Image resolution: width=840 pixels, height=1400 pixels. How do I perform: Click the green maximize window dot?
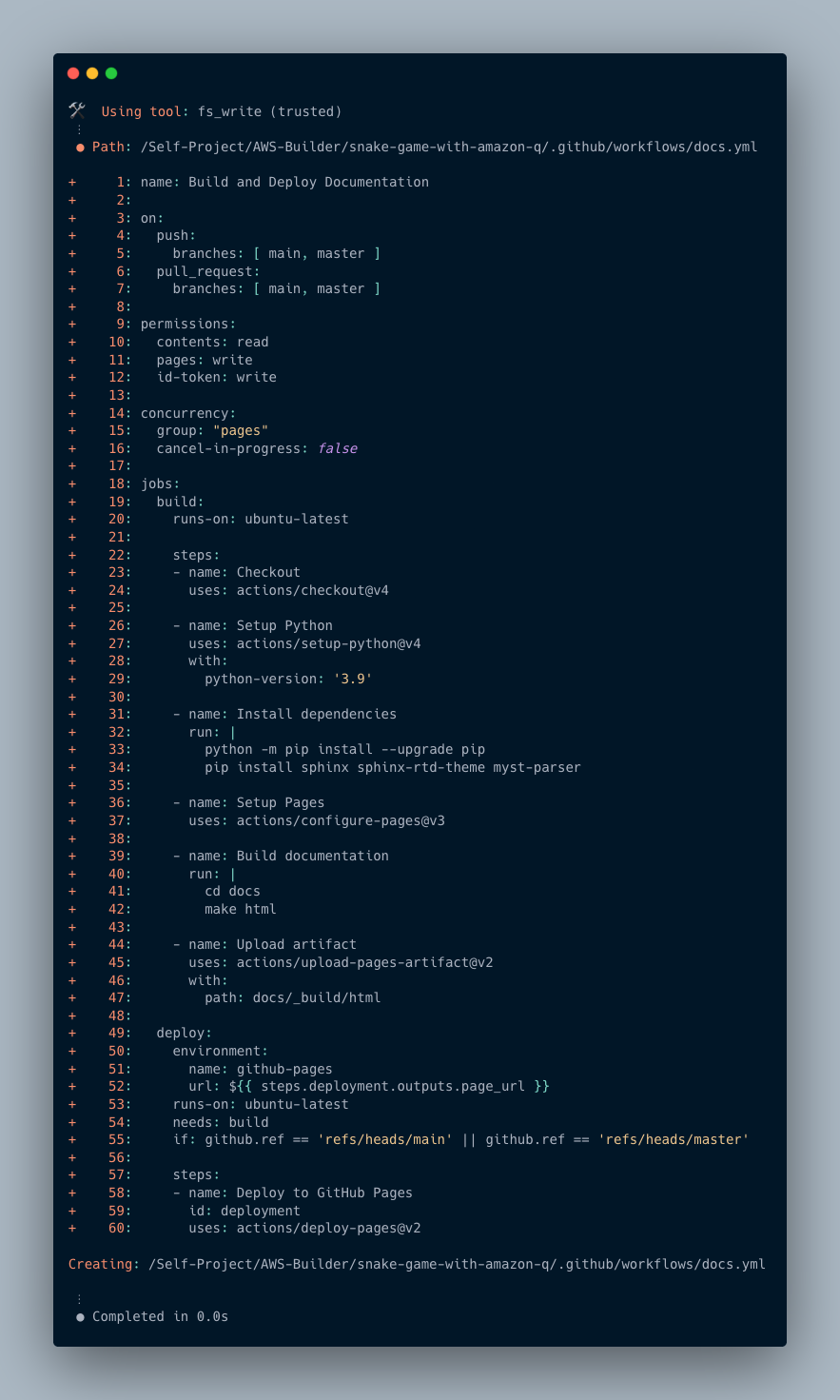111,73
